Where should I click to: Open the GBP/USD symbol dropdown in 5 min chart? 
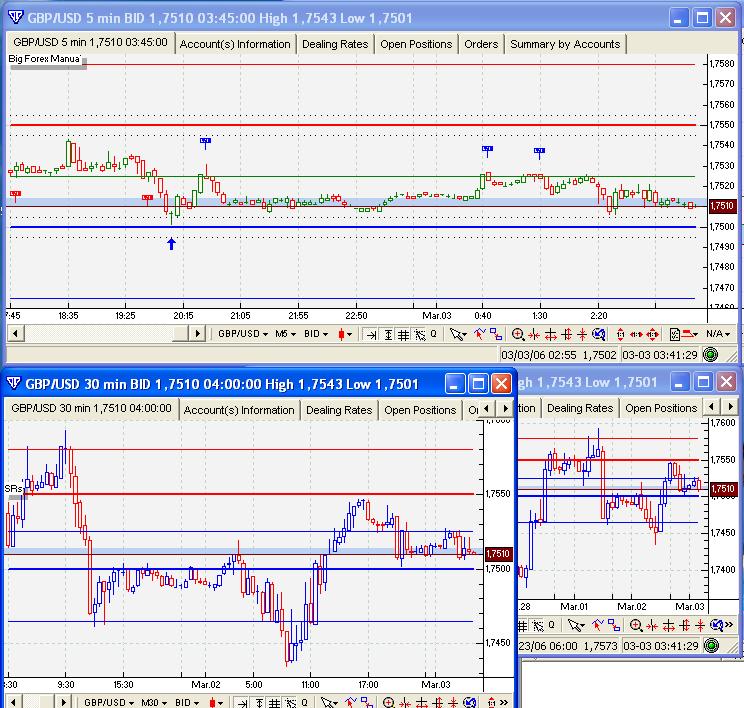[243, 334]
